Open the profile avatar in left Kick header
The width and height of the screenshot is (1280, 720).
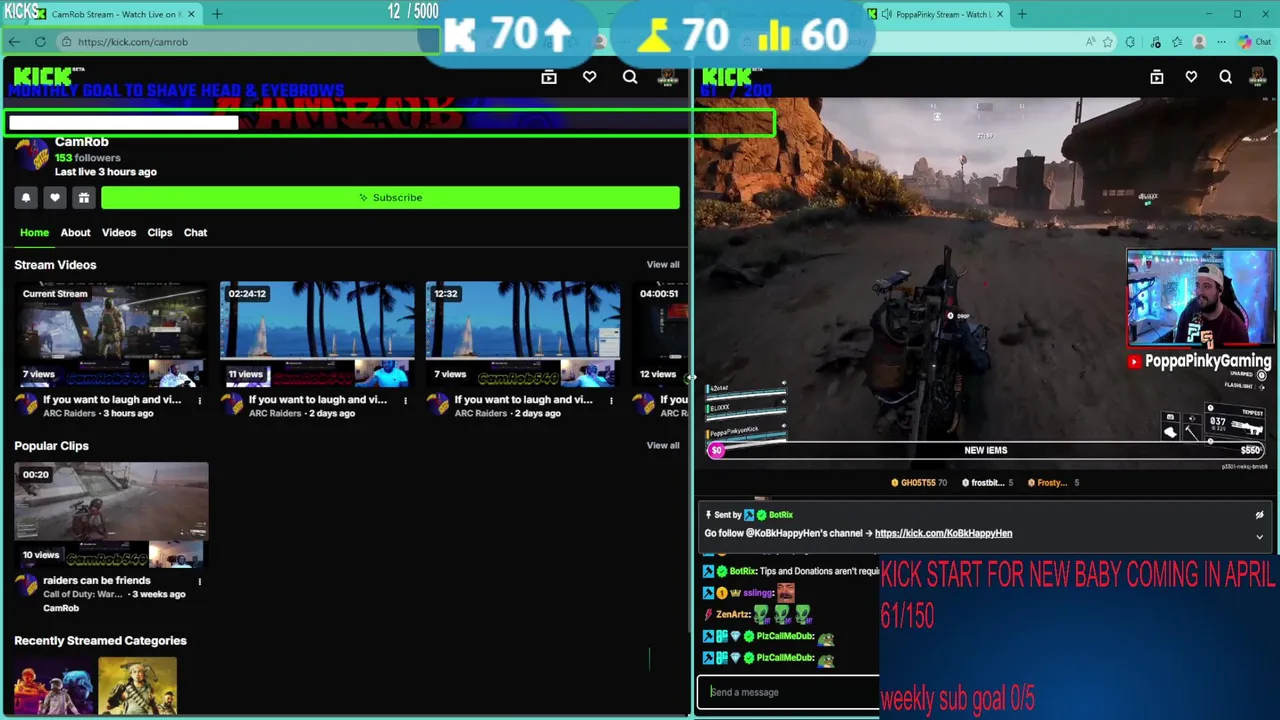point(669,77)
